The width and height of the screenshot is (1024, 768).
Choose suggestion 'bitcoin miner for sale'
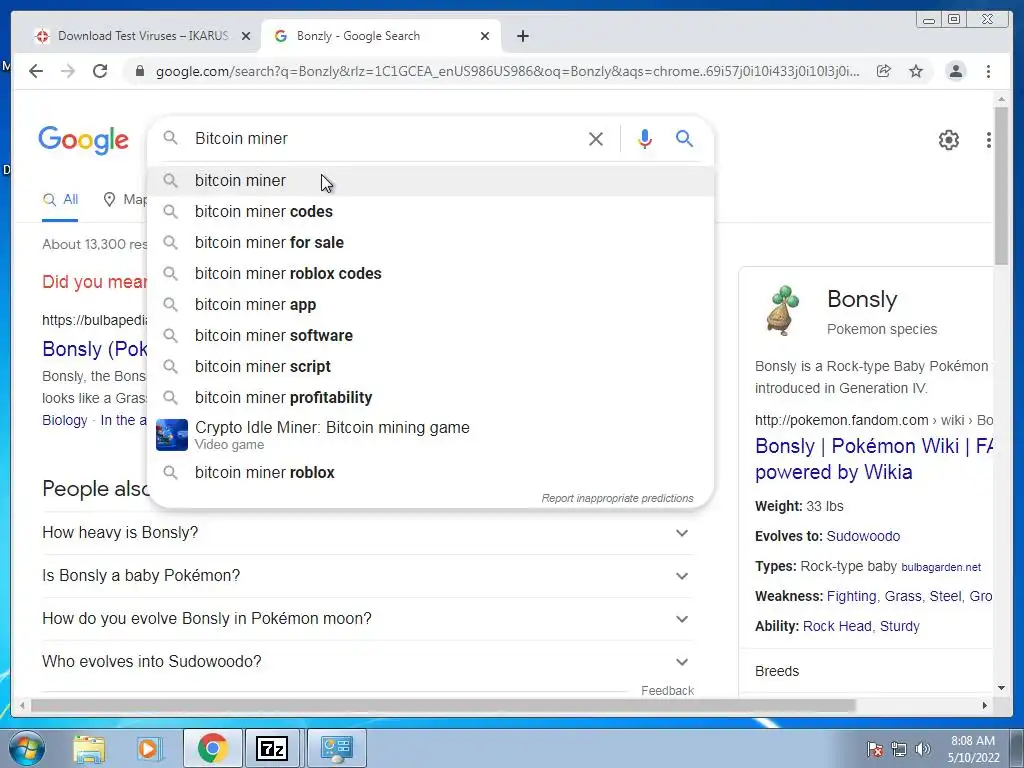[x=431, y=242]
